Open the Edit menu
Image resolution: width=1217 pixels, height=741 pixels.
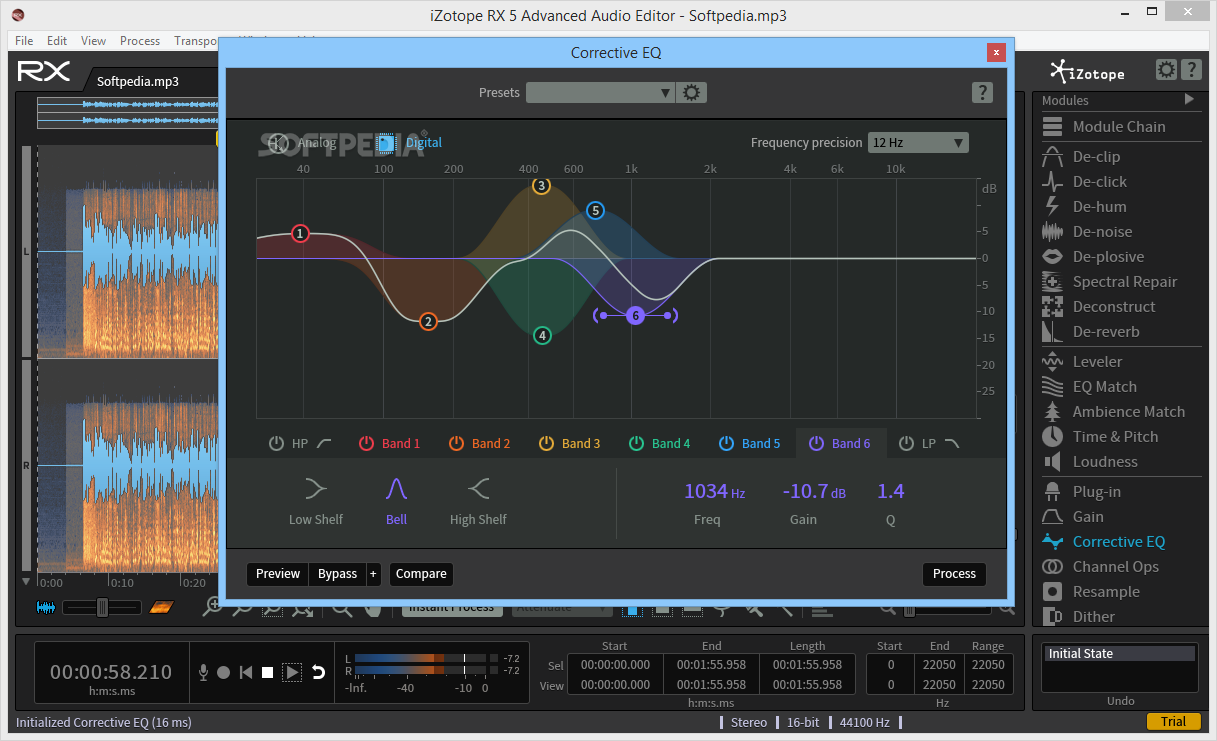[x=57, y=41]
